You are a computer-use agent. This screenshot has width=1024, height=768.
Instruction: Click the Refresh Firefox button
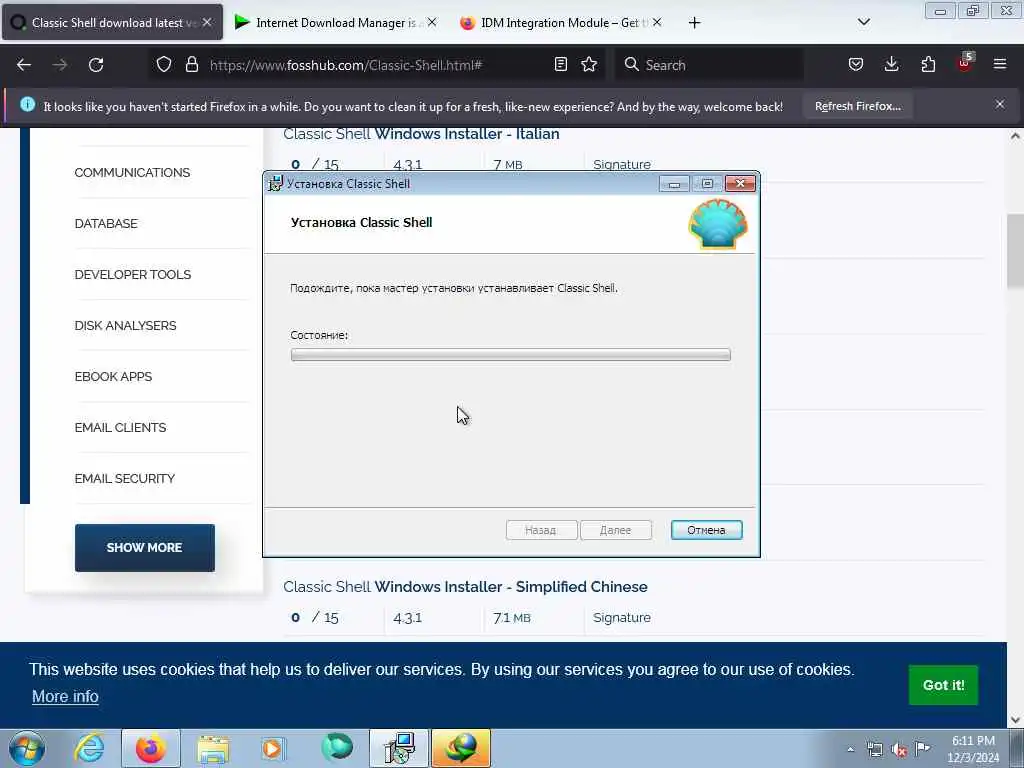(x=857, y=106)
